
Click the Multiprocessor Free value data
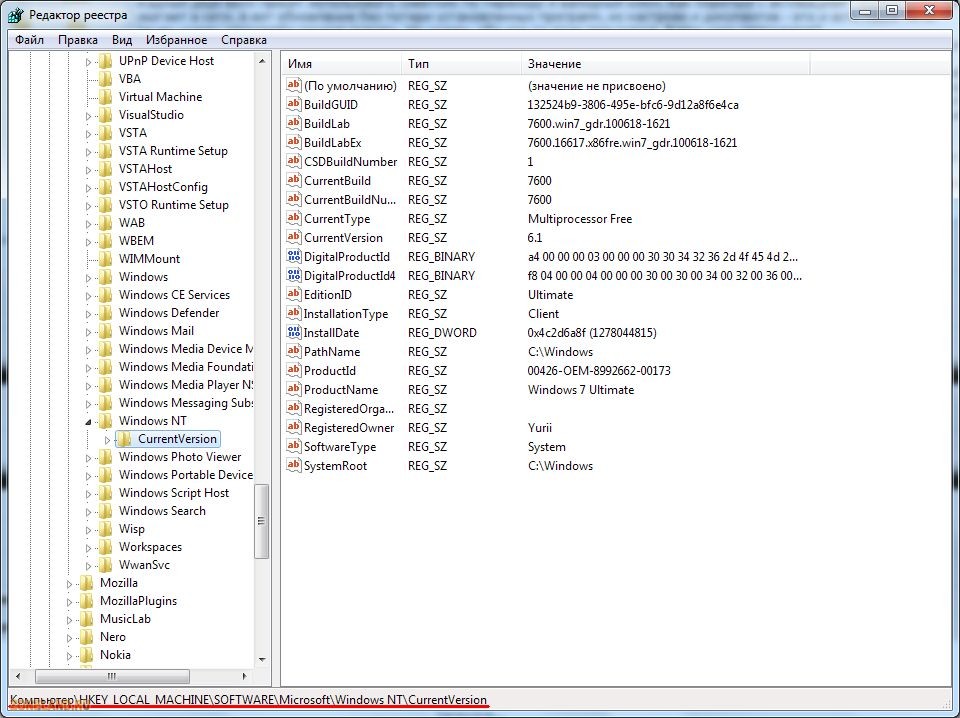point(580,219)
